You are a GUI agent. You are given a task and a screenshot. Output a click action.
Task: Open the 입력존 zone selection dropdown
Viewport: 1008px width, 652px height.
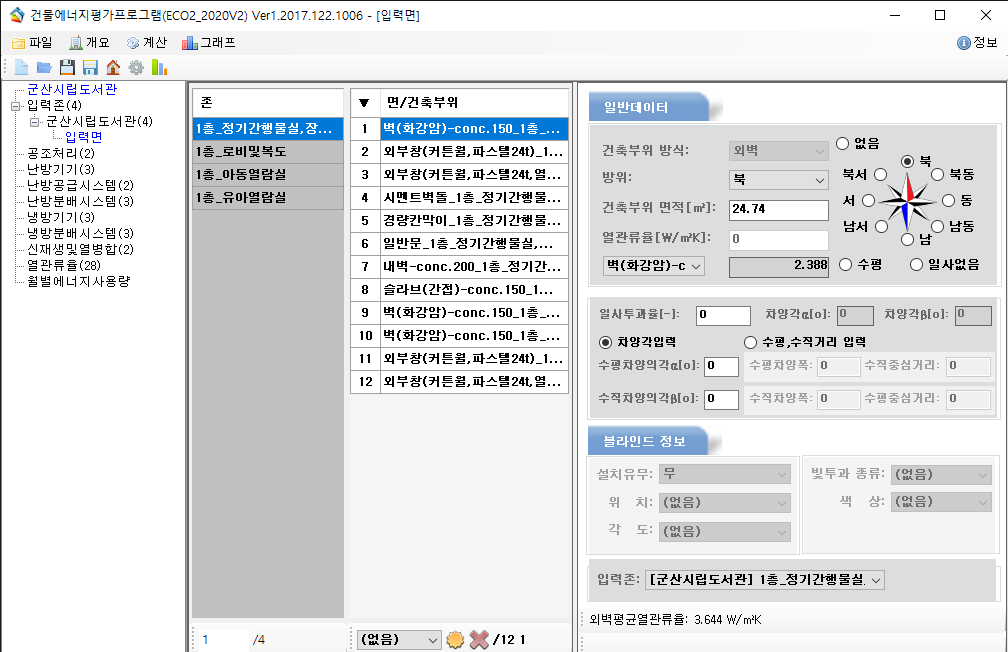[x=766, y=579]
